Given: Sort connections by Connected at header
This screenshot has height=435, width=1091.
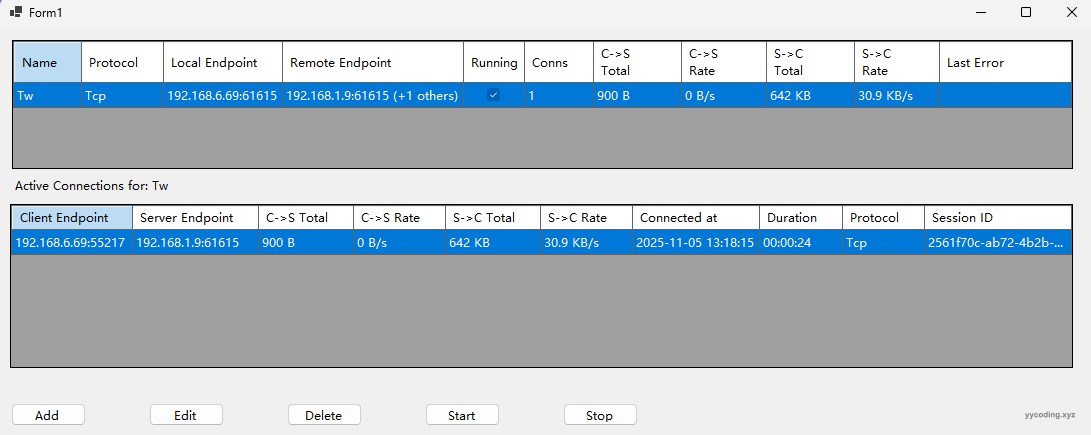Looking at the screenshot, I should pos(695,218).
